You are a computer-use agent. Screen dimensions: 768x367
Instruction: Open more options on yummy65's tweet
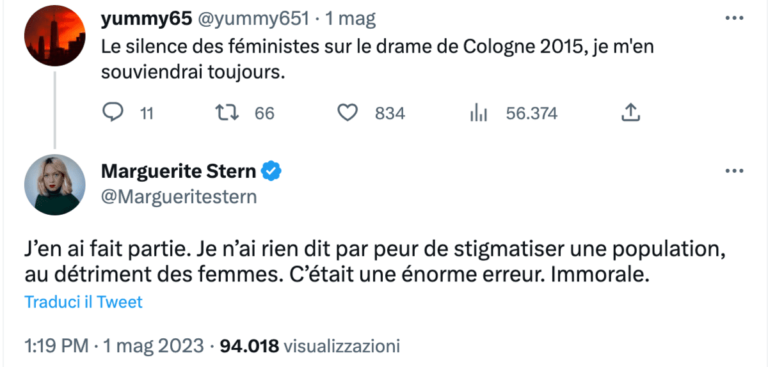point(734,19)
